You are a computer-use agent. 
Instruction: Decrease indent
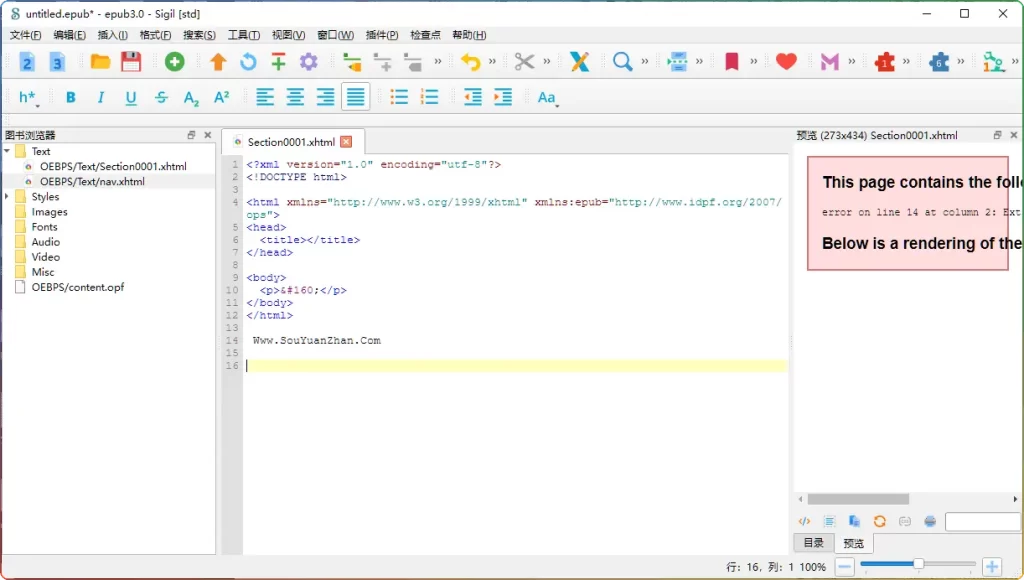(x=472, y=97)
